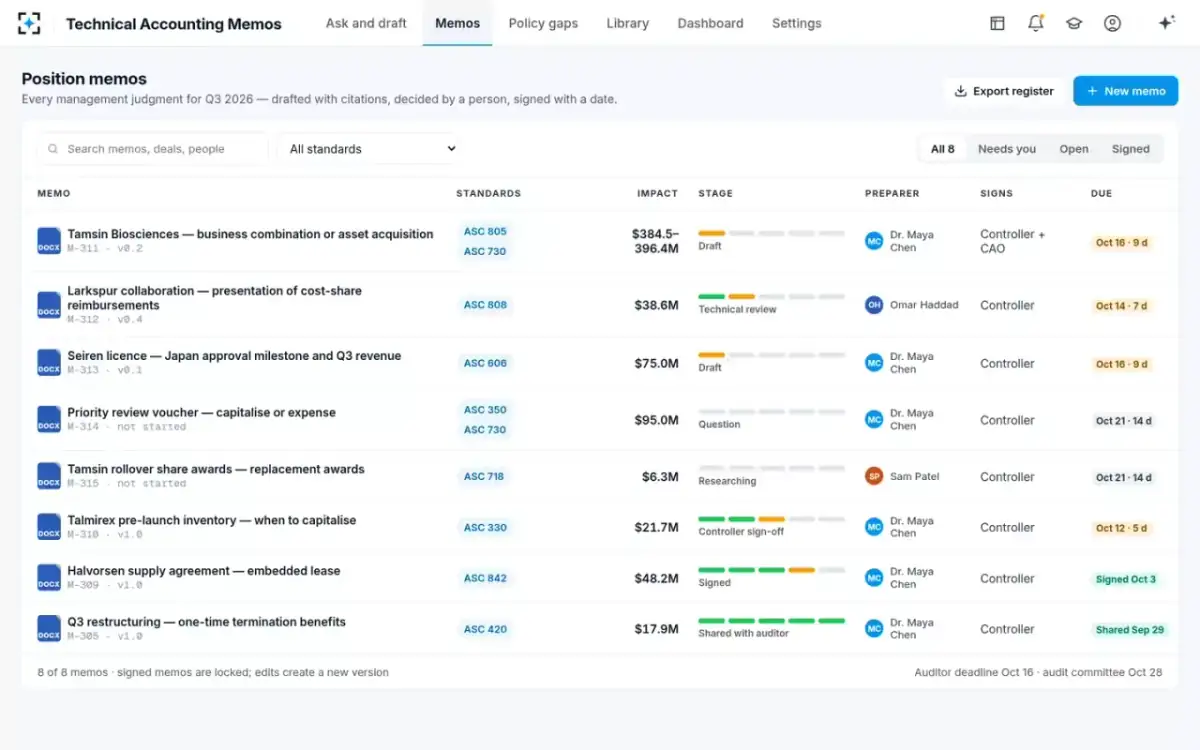Click DOCX icon for Priority review voucher memo
Viewport: 1200px width, 750px height.
49,419
